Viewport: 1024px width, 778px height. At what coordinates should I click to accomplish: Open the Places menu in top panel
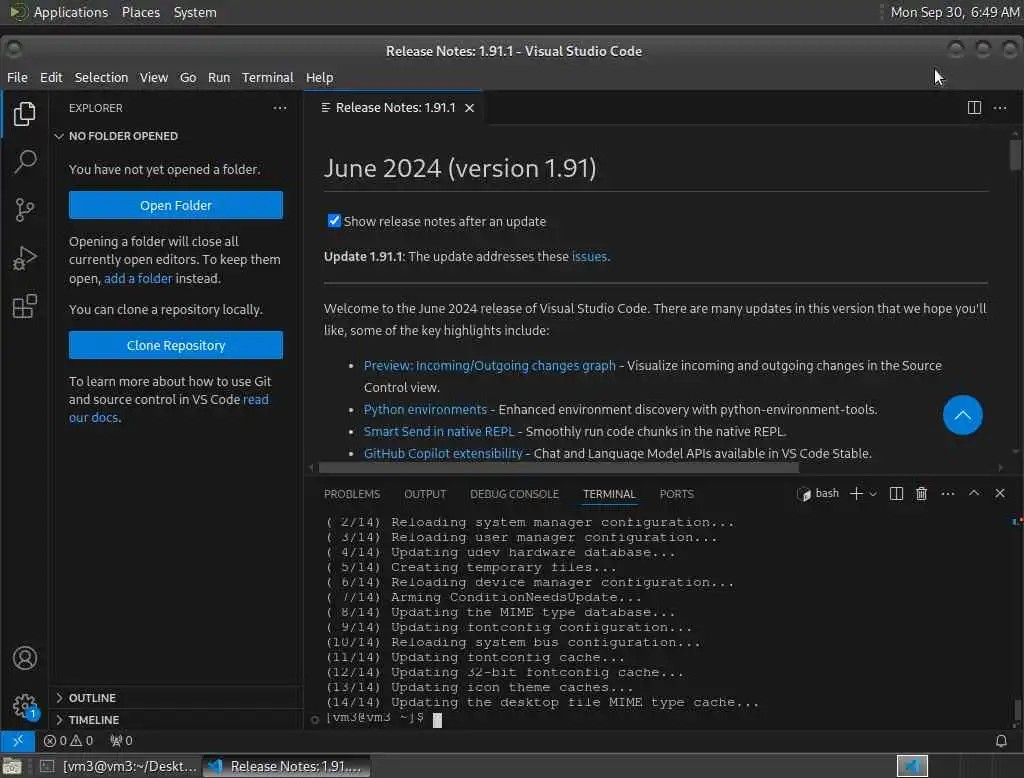140,12
